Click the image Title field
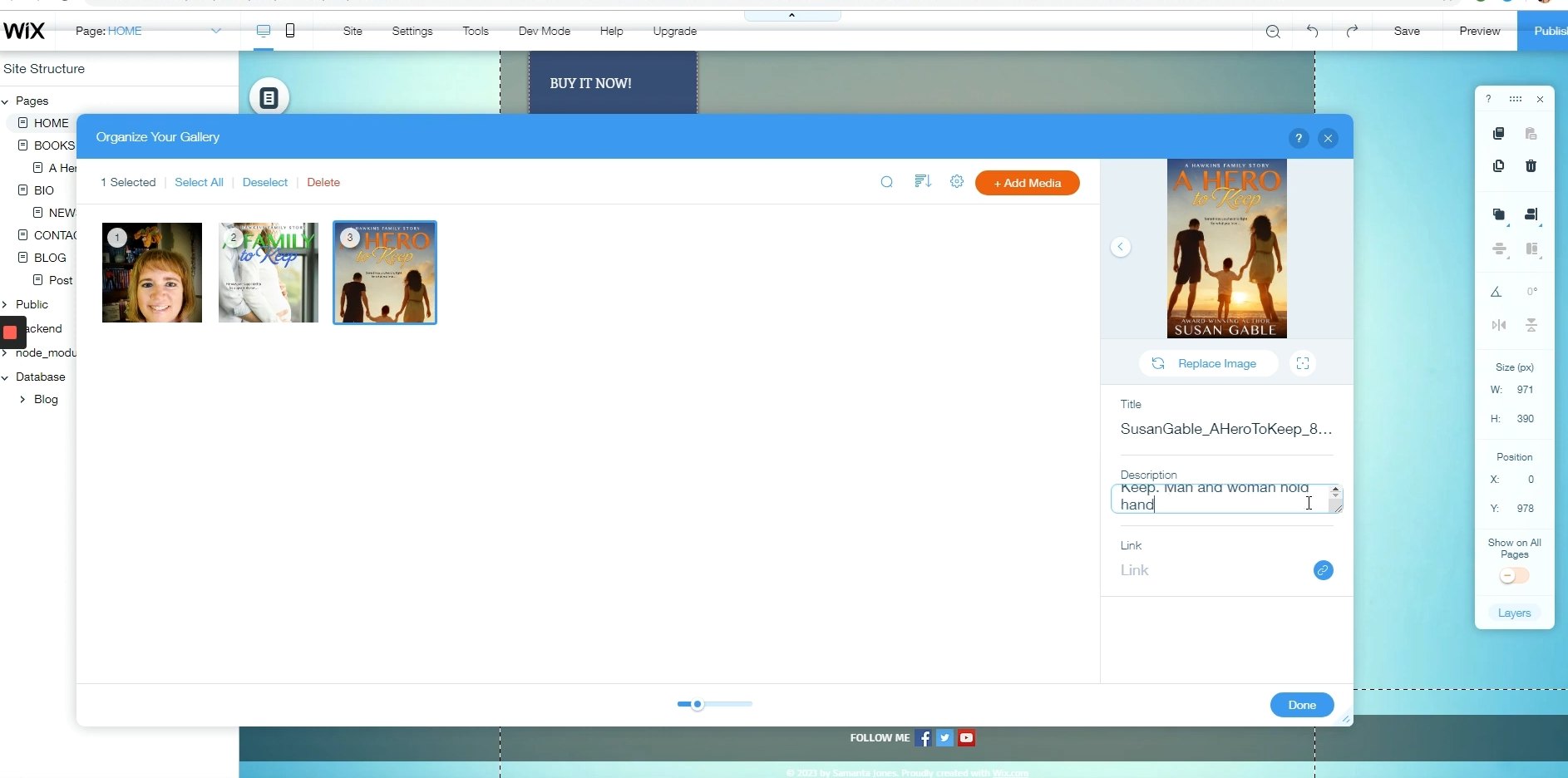The image size is (1568, 778). [1226, 430]
